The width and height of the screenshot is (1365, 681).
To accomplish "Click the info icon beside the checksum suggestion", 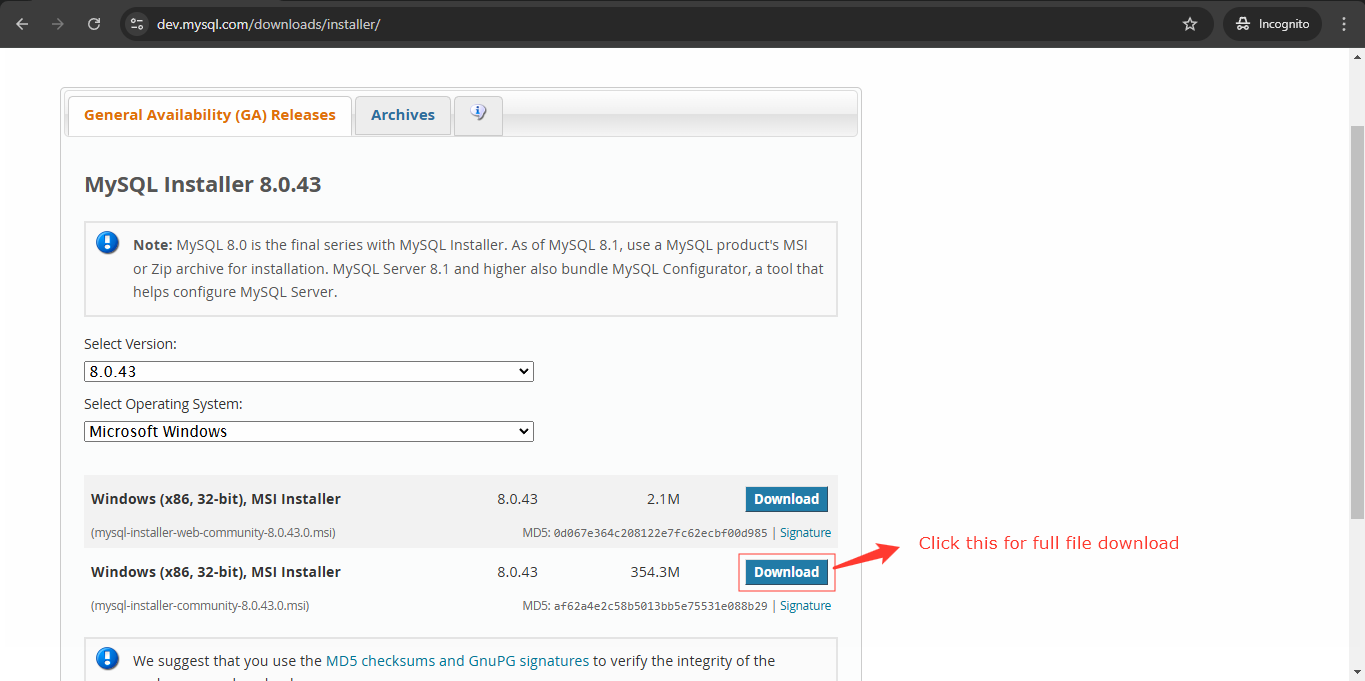I will tap(107, 658).
